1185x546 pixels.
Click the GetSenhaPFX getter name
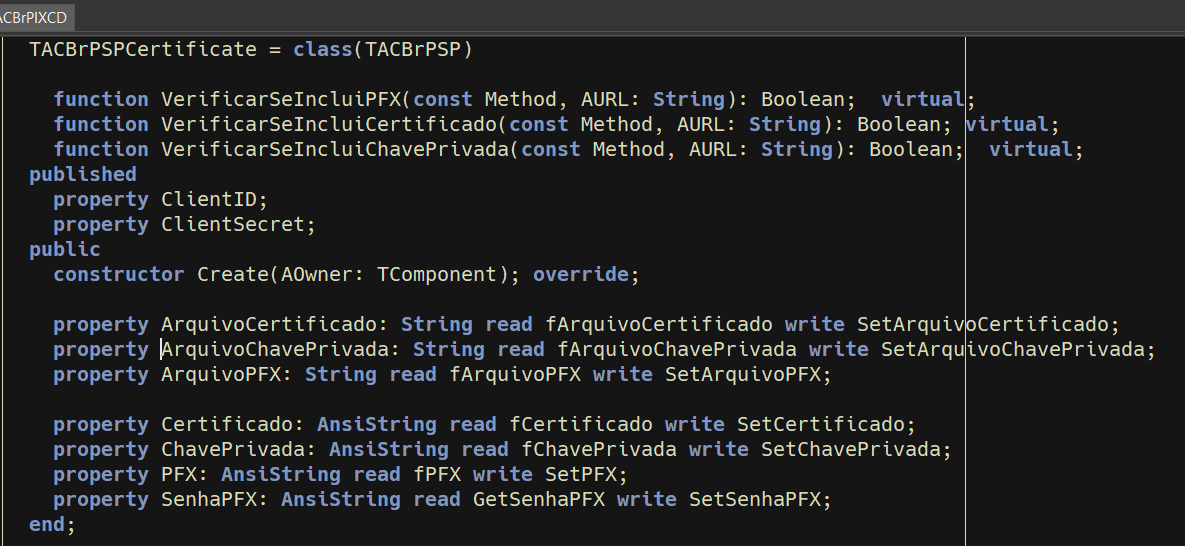(x=539, y=499)
